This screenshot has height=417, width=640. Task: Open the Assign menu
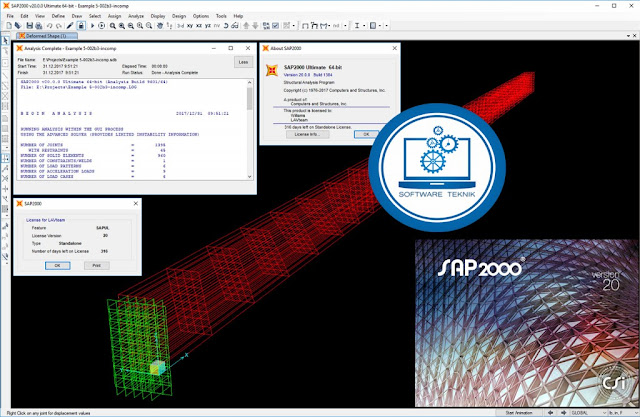pos(114,16)
